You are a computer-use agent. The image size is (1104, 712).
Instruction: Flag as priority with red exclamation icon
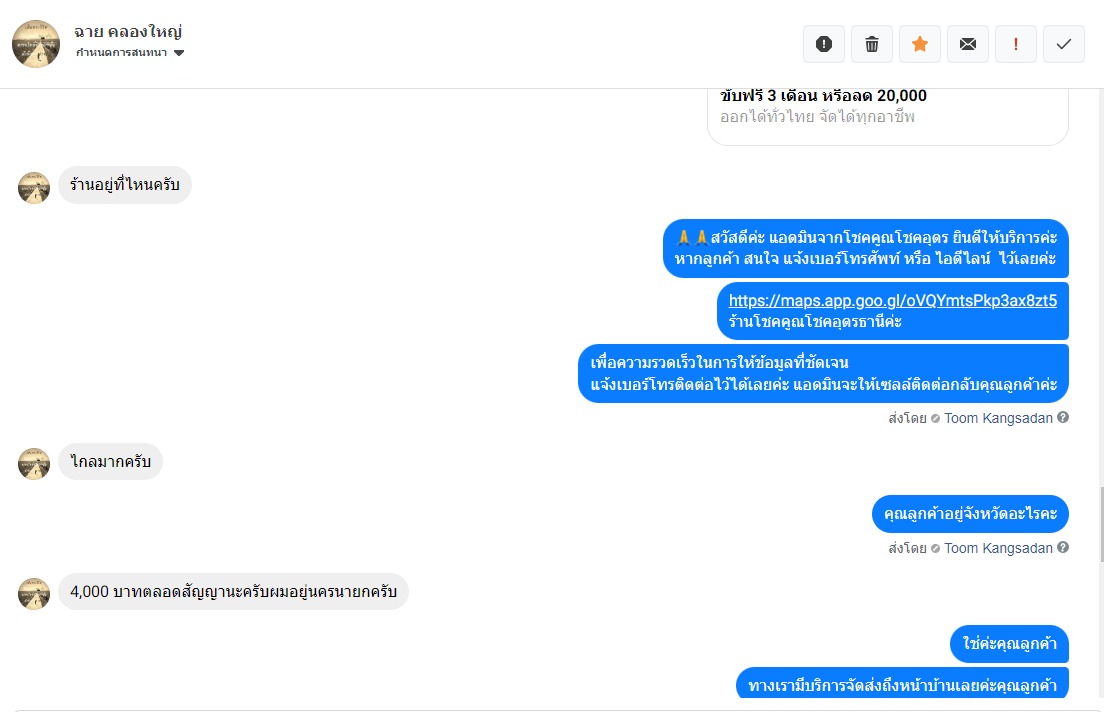(x=1015, y=44)
